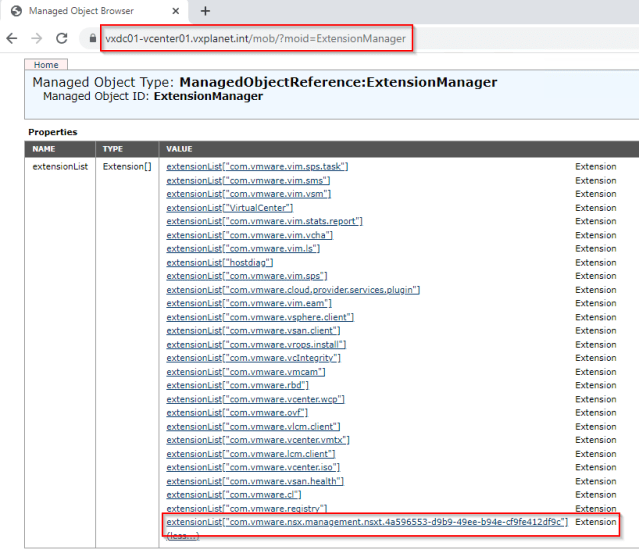The image size is (639, 557).
Task: Open extensionList com.vmware.vsan.client link
Action: pos(253,330)
